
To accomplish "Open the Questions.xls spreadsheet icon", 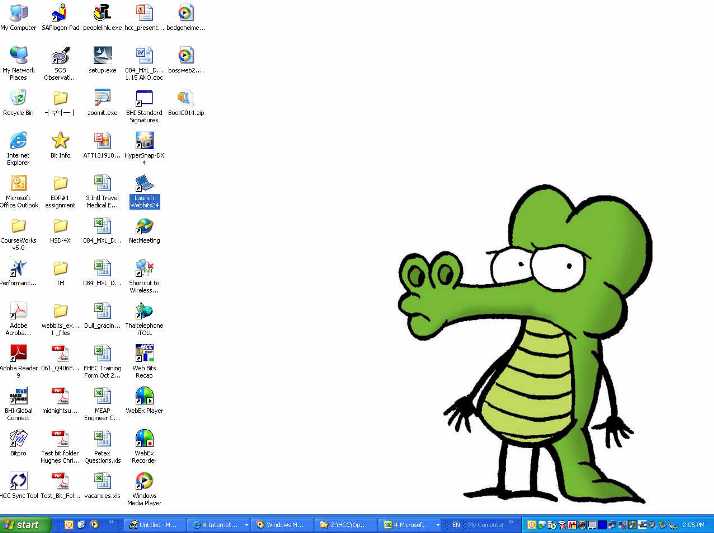I will tap(102, 446).
